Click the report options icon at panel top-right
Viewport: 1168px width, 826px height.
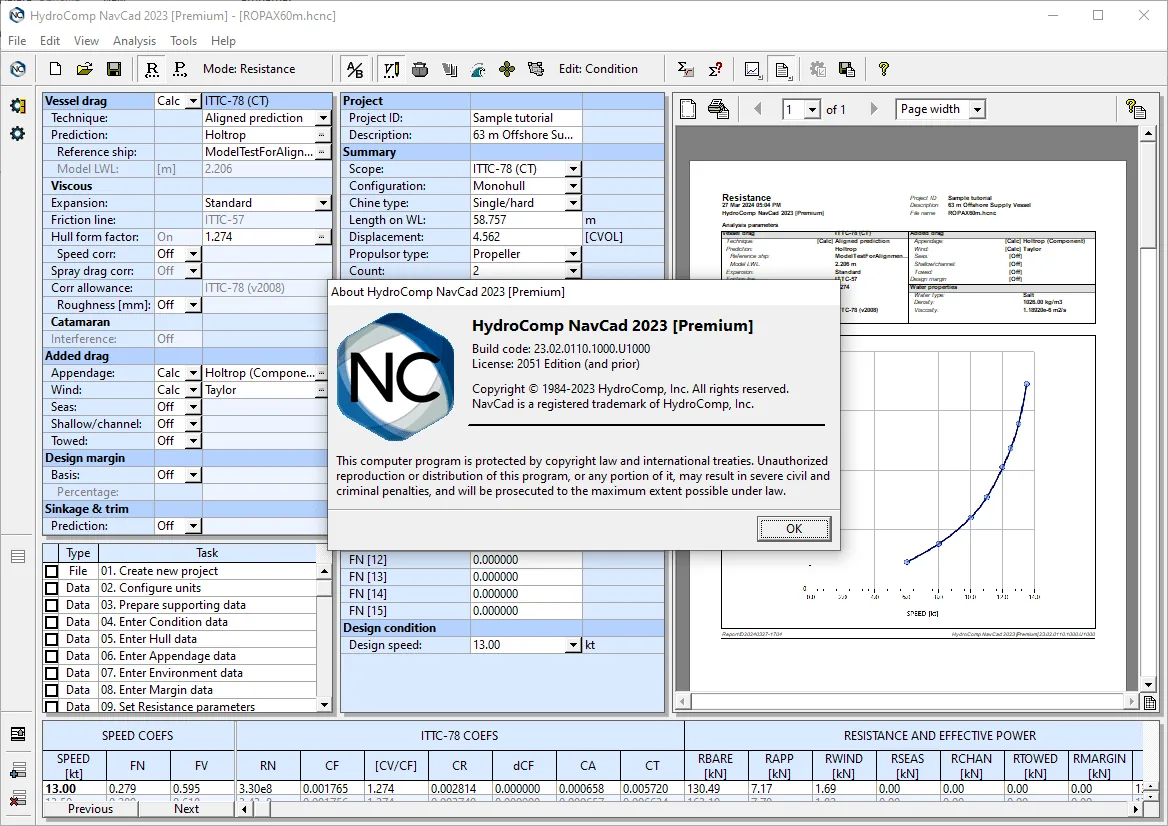coord(1136,109)
